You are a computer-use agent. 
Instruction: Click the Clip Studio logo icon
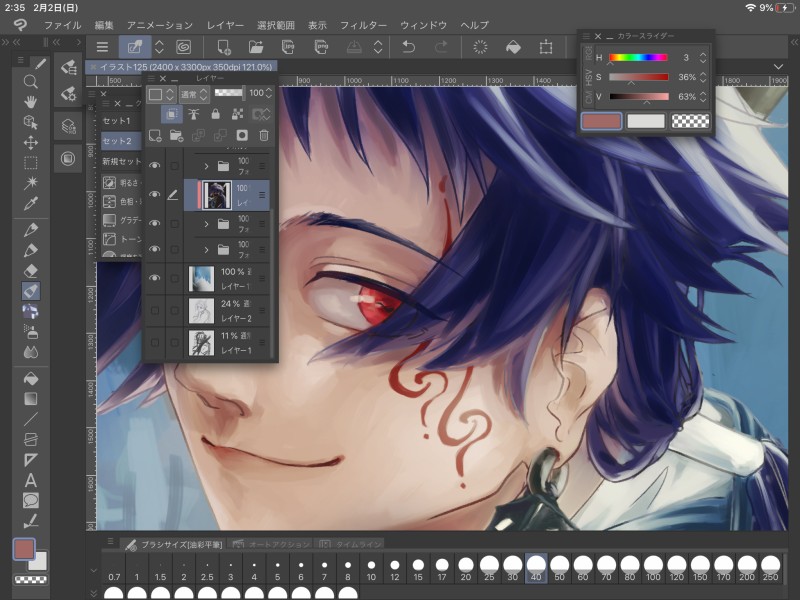20,24
